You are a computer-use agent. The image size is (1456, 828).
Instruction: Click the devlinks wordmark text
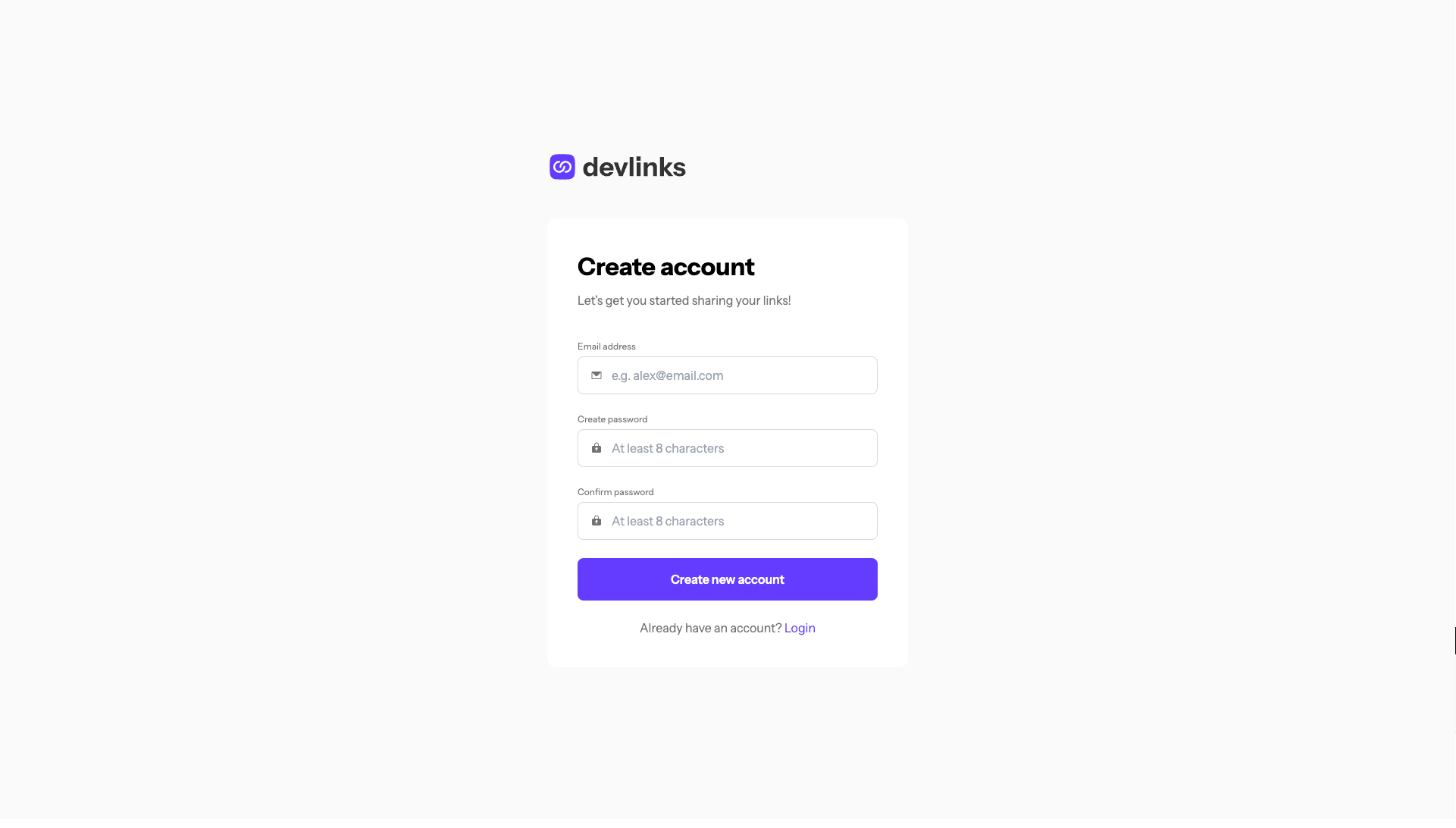634,167
